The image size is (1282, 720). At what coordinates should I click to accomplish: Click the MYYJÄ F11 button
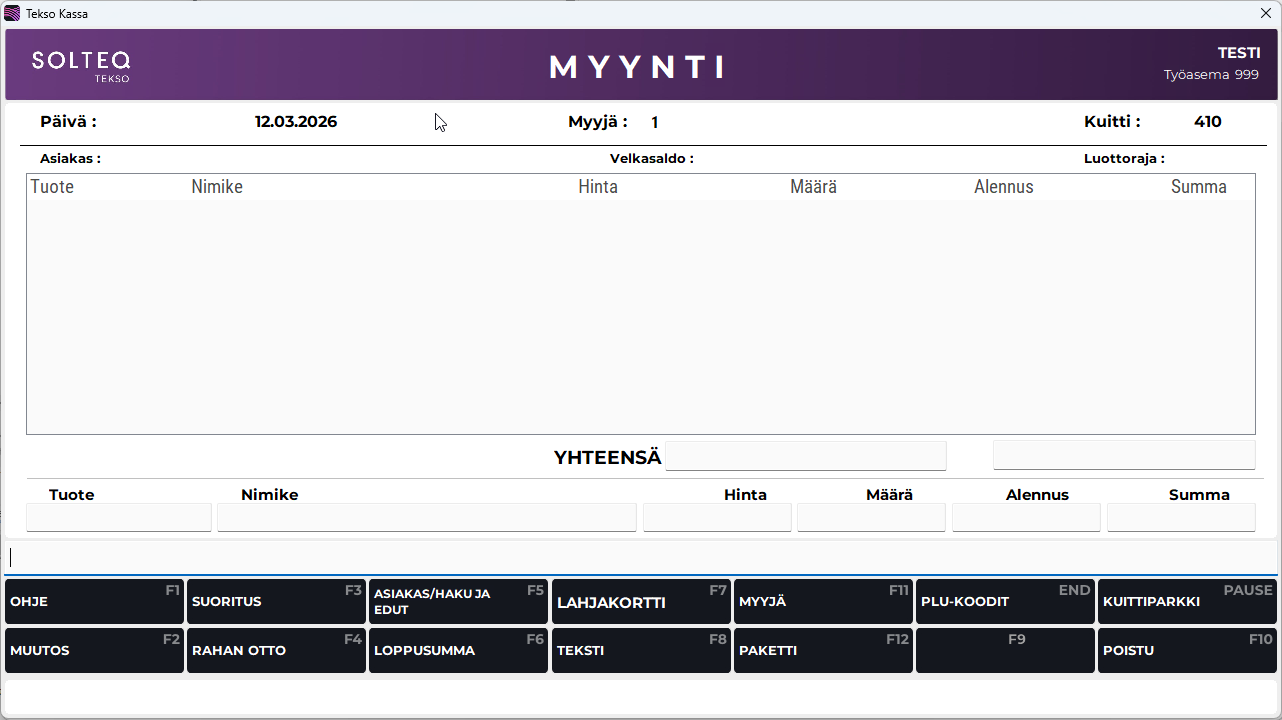tap(823, 602)
